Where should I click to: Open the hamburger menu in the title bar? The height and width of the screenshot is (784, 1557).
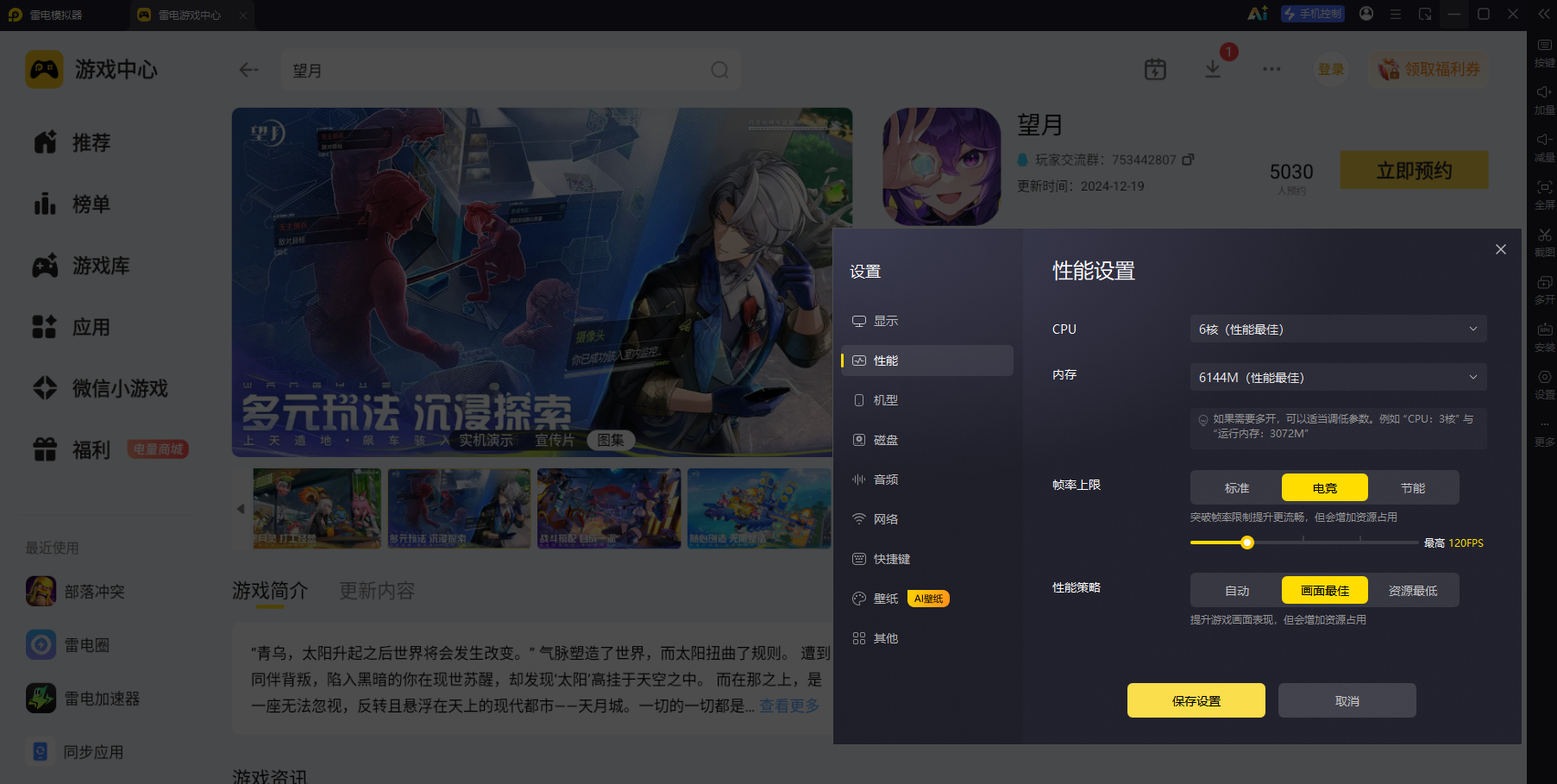(x=1396, y=14)
